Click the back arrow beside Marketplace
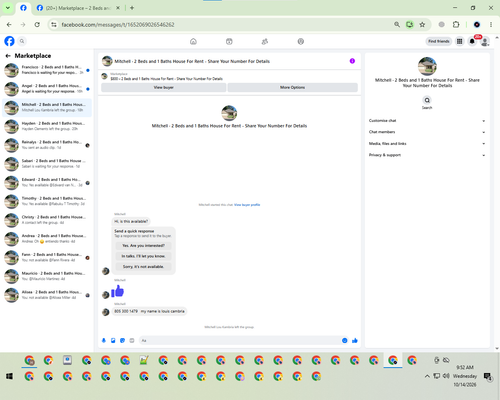500x400 pixels. coord(8,56)
